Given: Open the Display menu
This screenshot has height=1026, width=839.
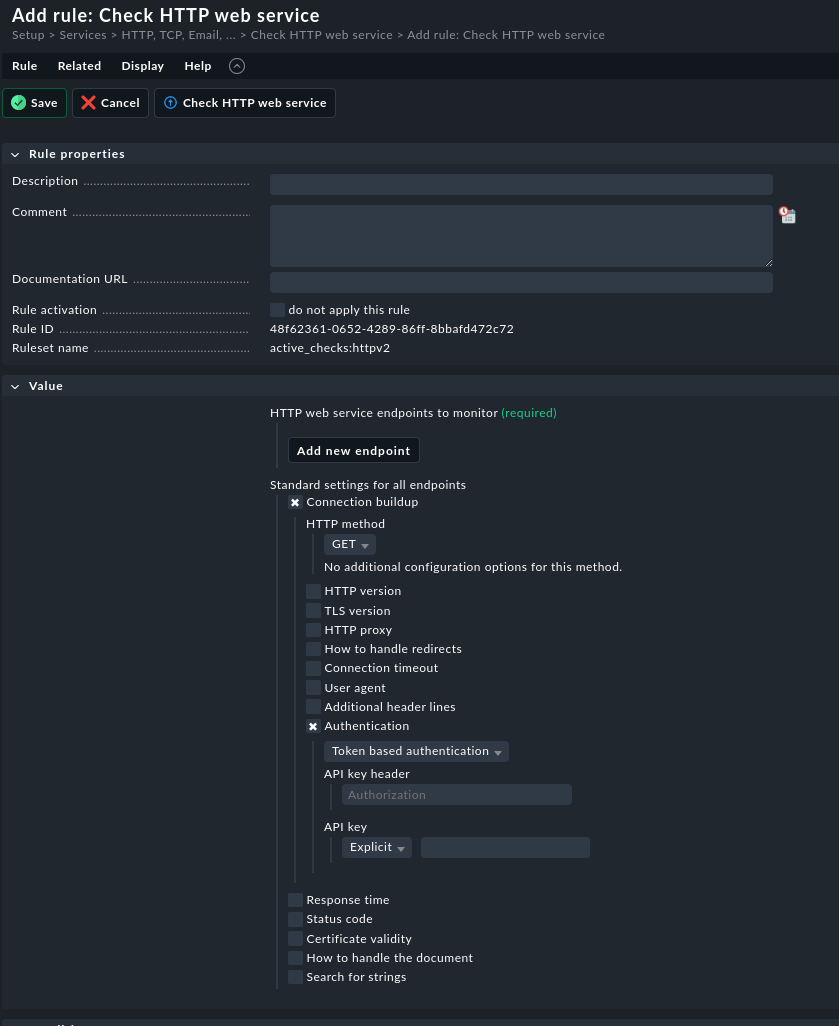Looking at the screenshot, I should (x=142, y=66).
